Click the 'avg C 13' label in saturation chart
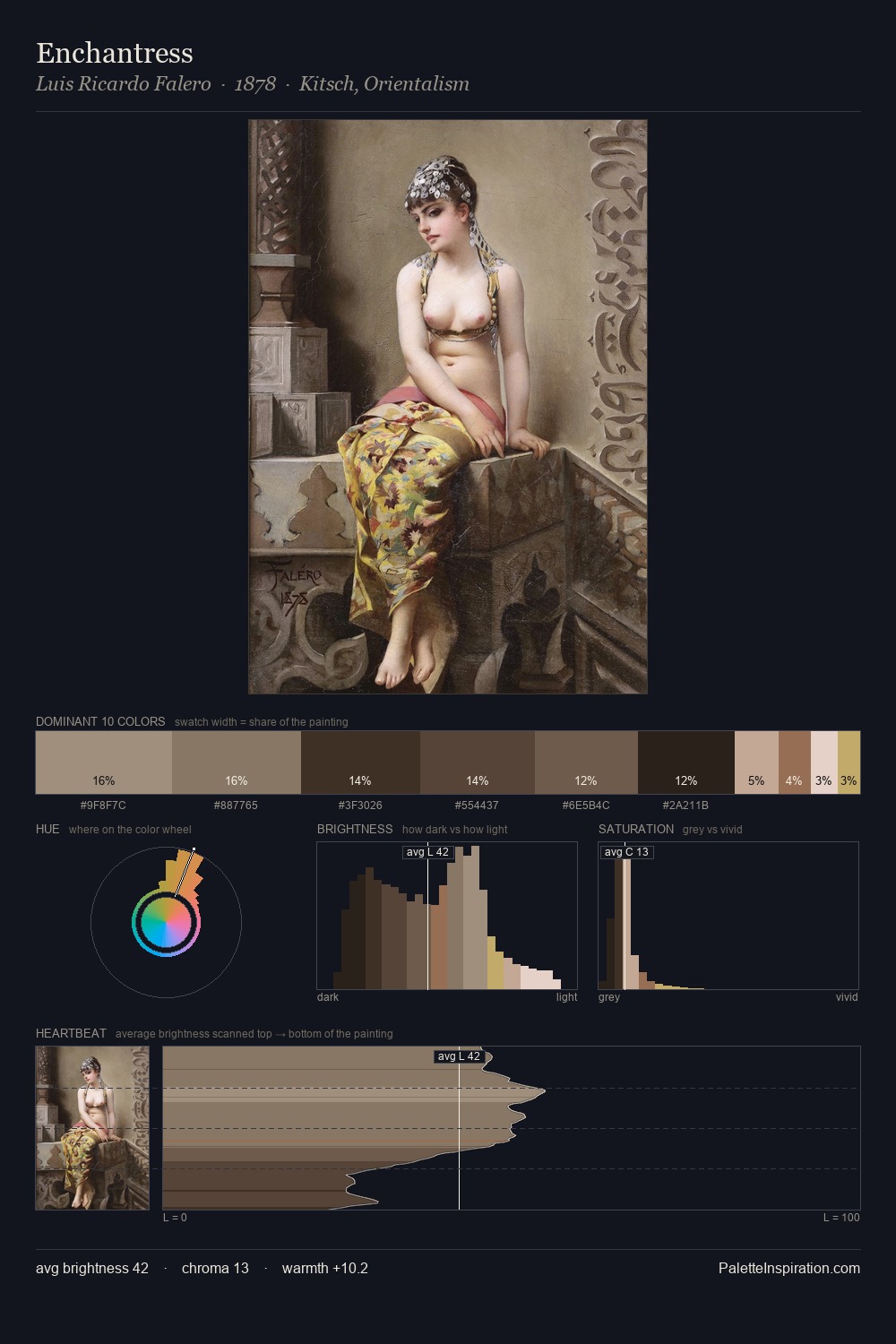 626,852
